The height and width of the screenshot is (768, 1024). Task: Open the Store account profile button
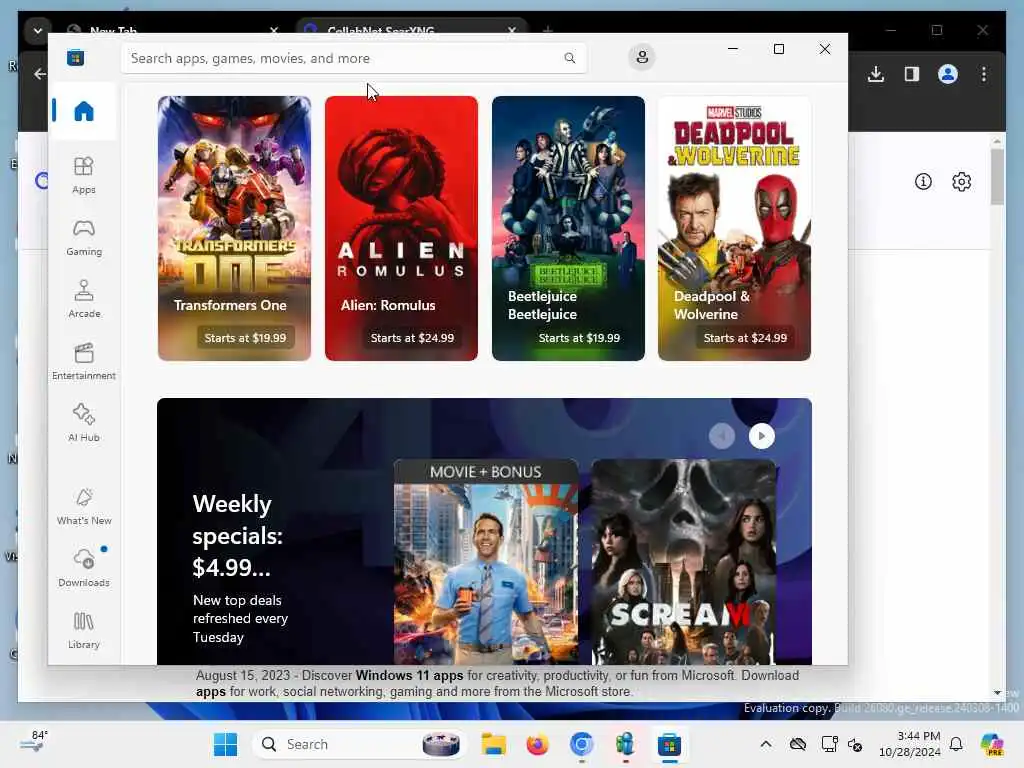(642, 57)
